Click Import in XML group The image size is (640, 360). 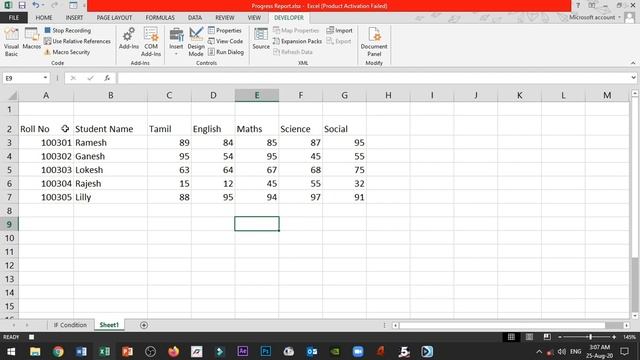coord(340,31)
